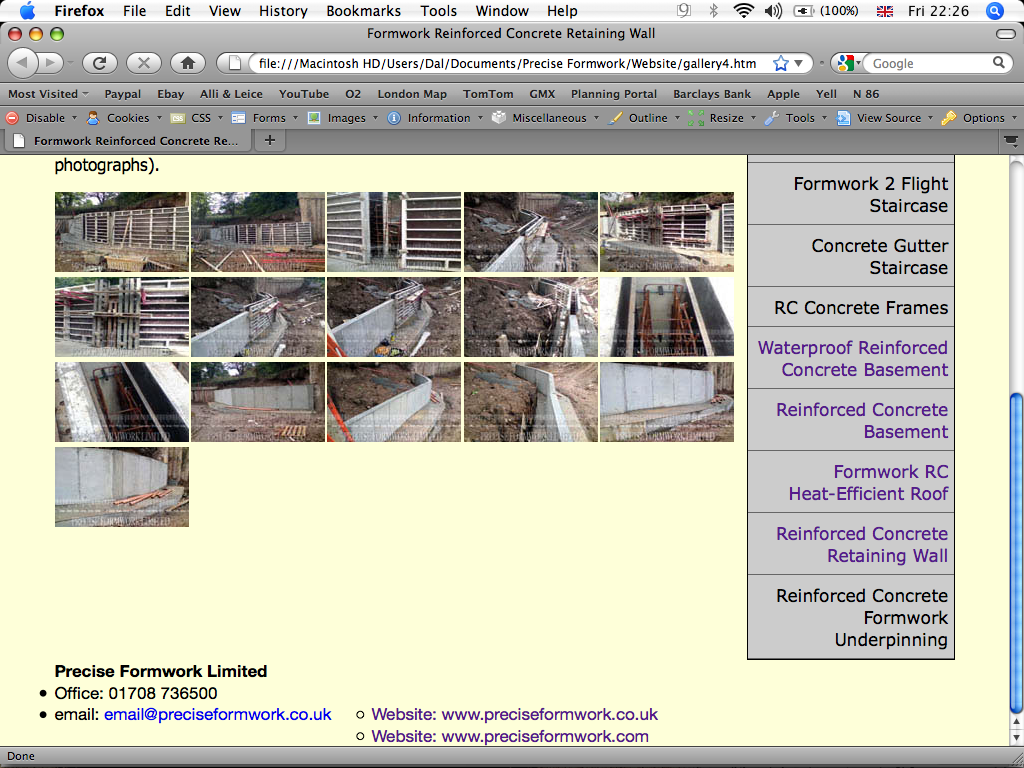Click the Stop loading button

coord(144,63)
